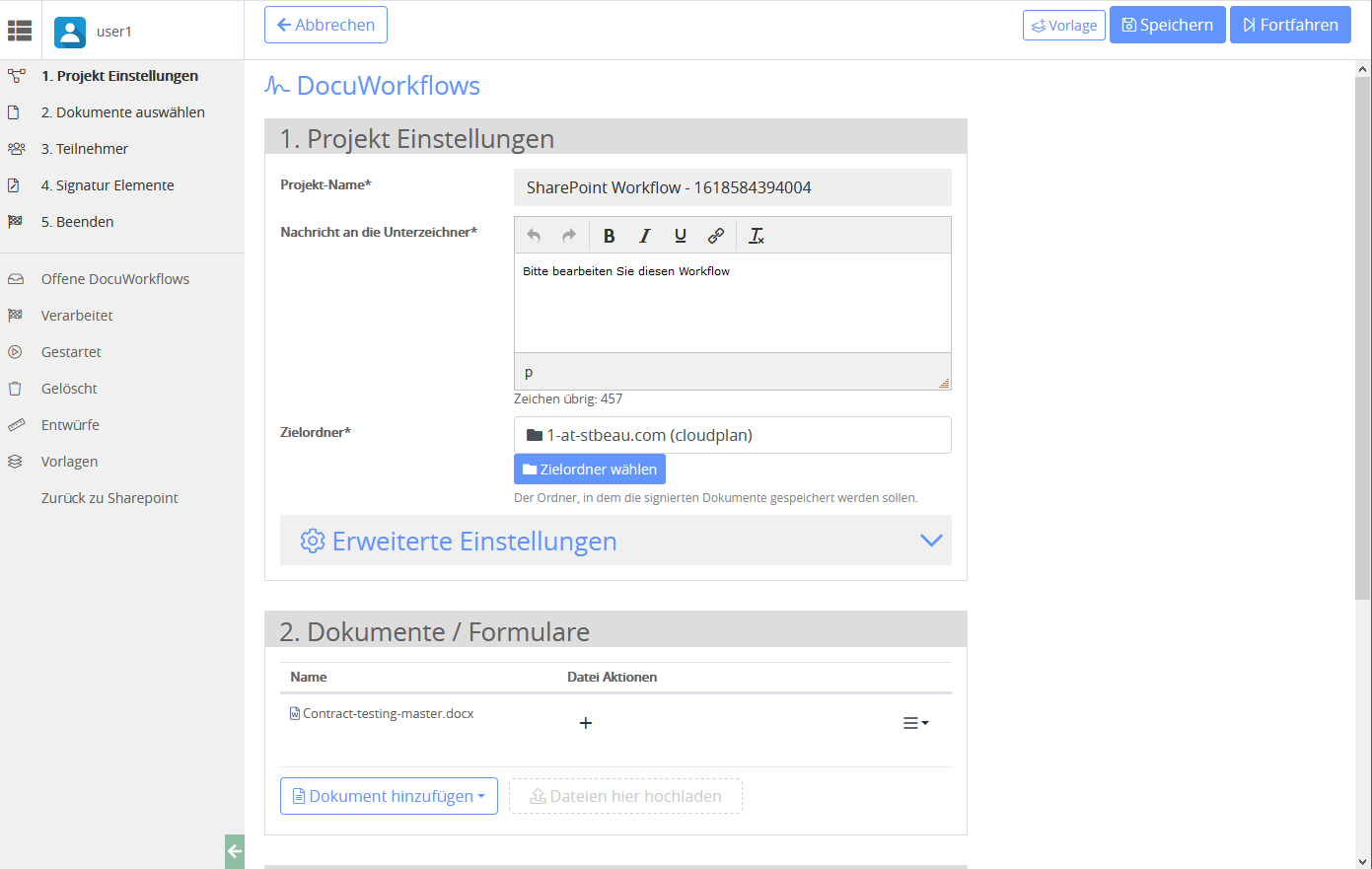This screenshot has height=869, width=1372.
Task: Insert a hyperlink in the message
Action: pos(715,235)
